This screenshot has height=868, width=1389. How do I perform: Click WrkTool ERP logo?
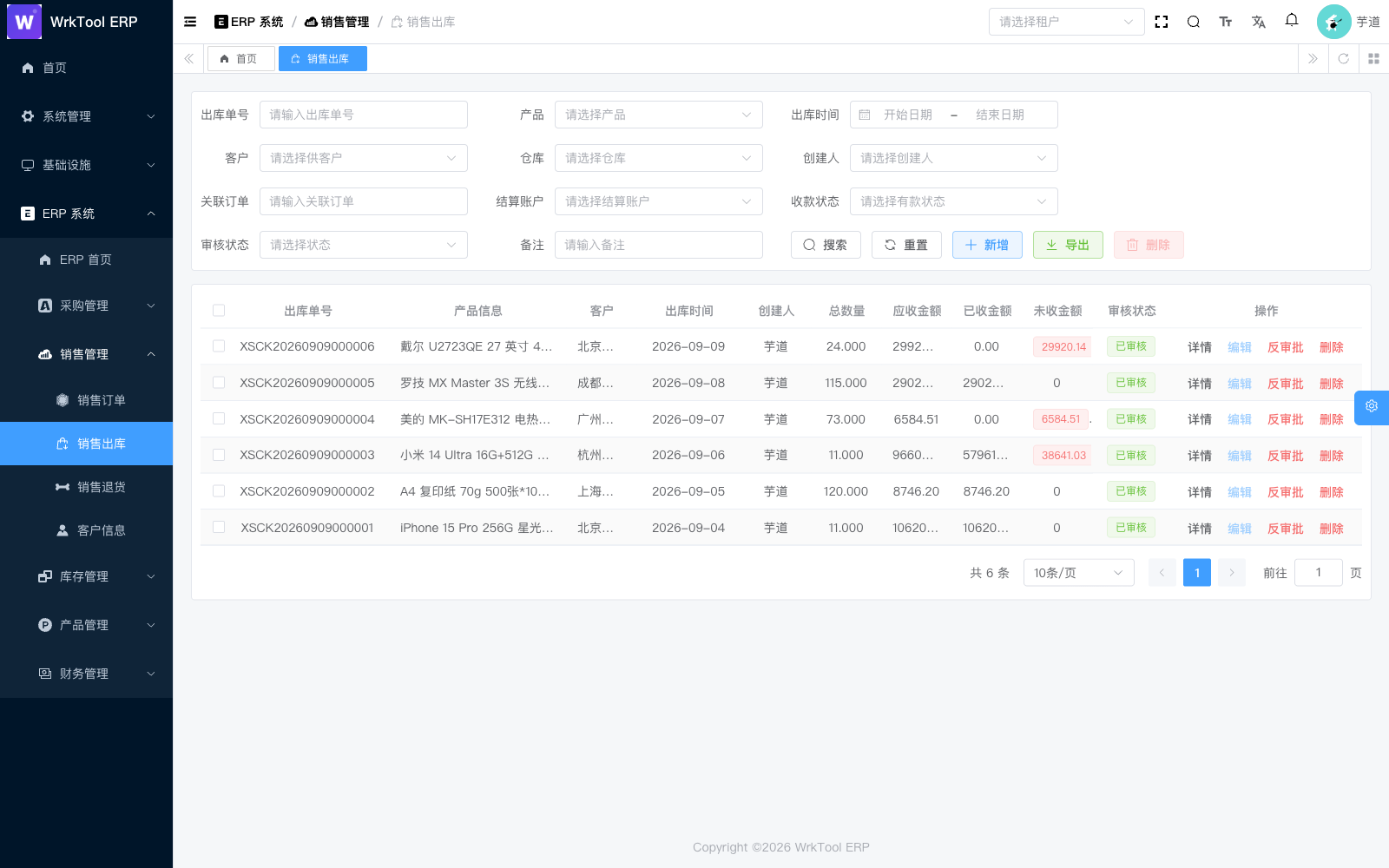(24, 22)
